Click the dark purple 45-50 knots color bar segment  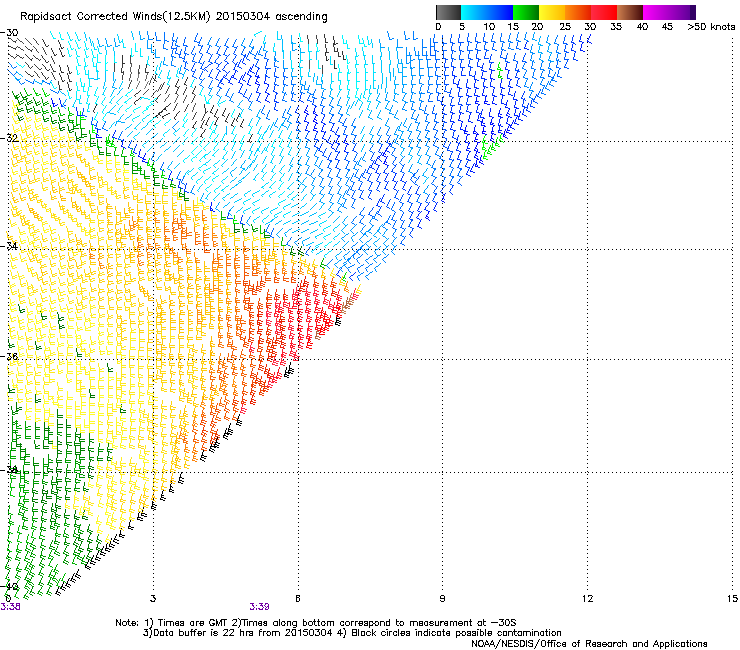682,12
